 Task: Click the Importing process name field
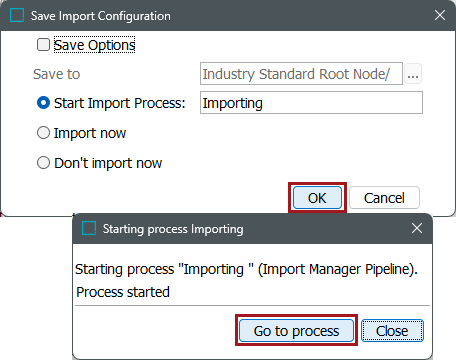coord(311,103)
